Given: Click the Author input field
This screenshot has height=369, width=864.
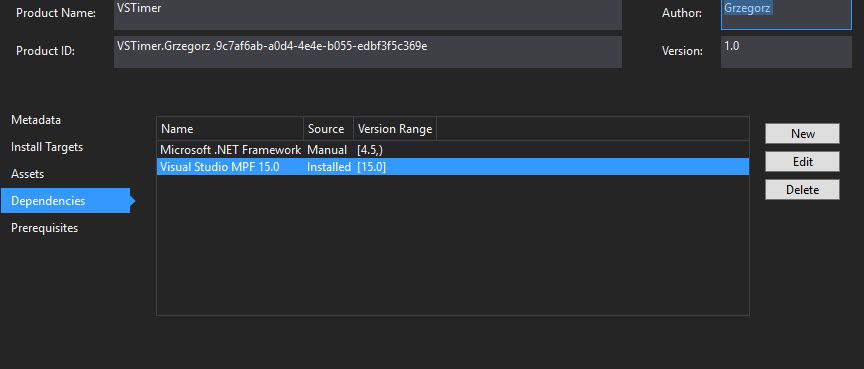Looking at the screenshot, I should pyautogui.click(x=786, y=14).
